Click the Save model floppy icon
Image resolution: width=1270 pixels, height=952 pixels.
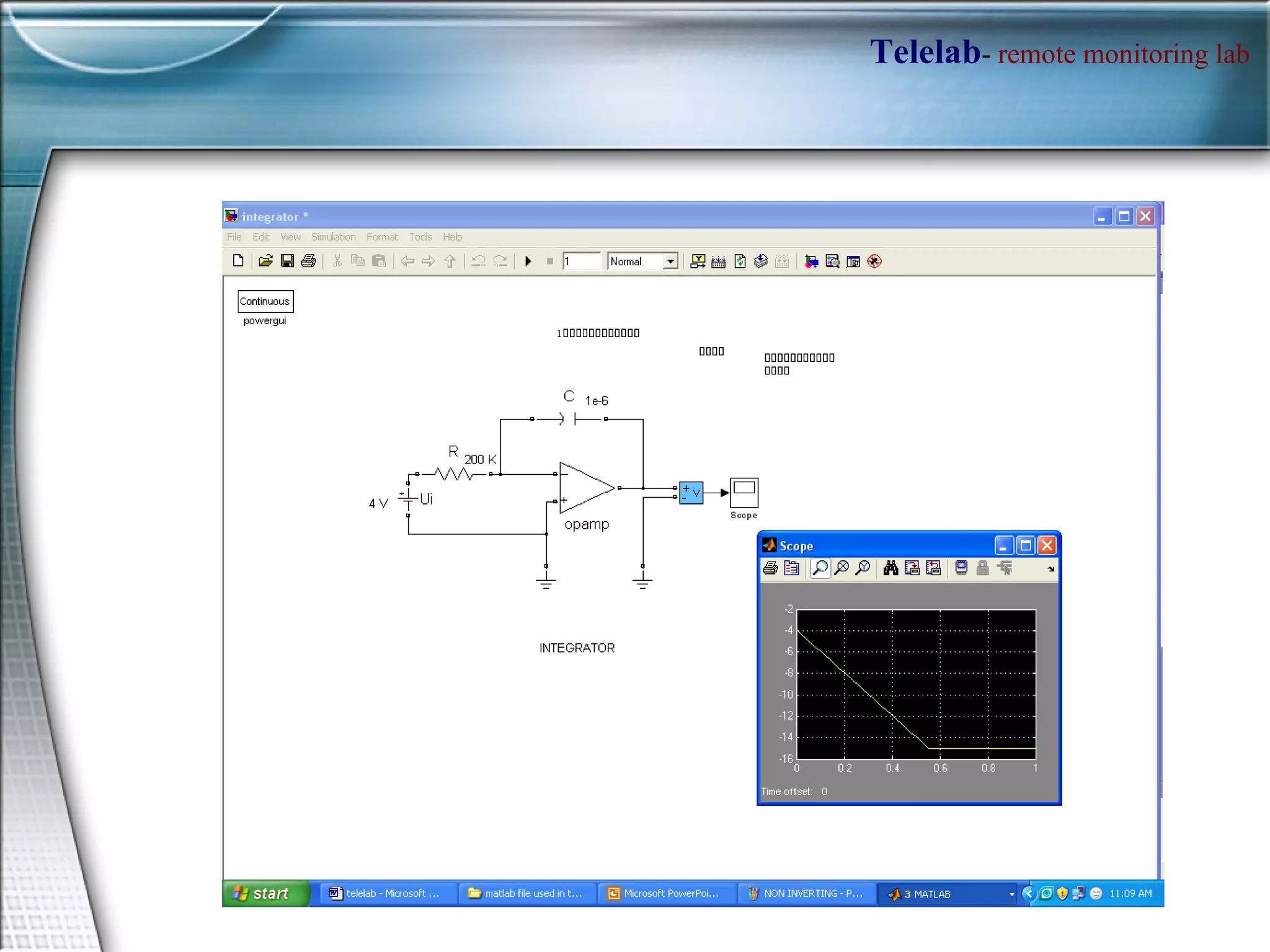(x=287, y=261)
